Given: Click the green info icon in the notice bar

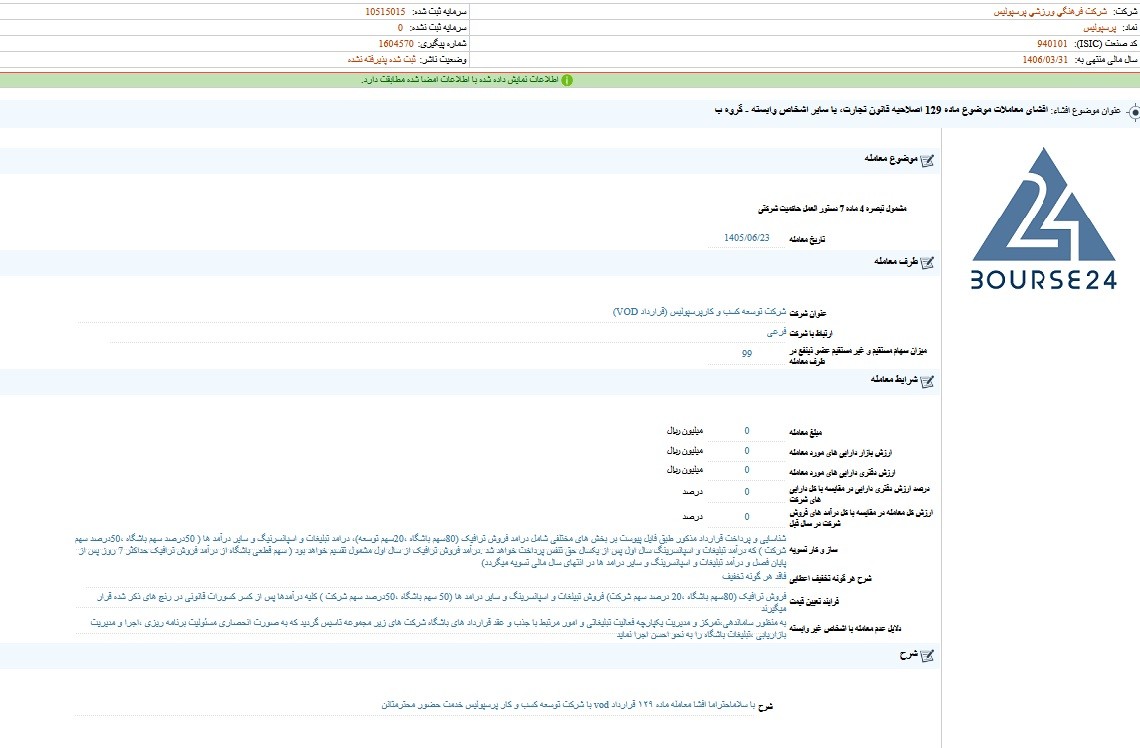Looking at the screenshot, I should coord(567,80).
